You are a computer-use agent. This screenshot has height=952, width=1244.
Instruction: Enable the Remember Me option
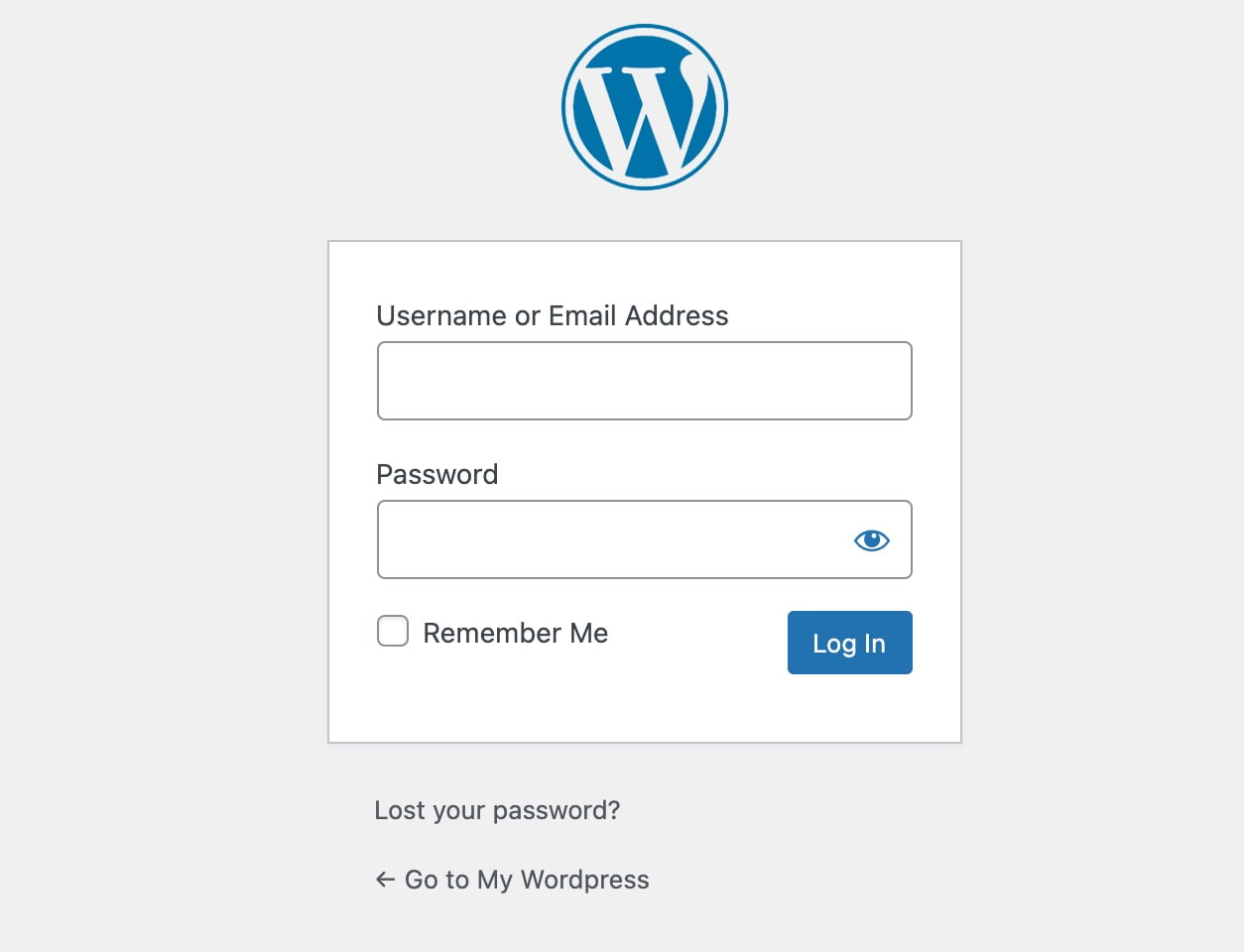[393, 631]
